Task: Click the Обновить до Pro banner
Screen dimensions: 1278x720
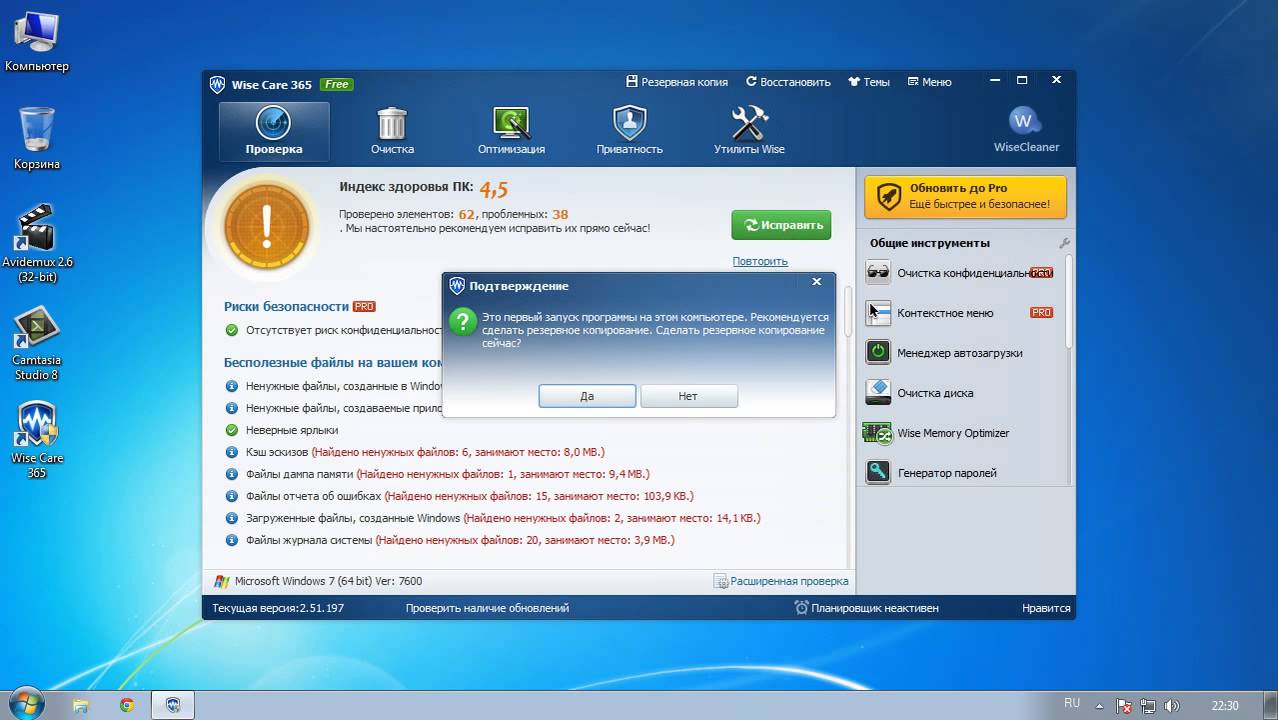Action: pos(965,196)
